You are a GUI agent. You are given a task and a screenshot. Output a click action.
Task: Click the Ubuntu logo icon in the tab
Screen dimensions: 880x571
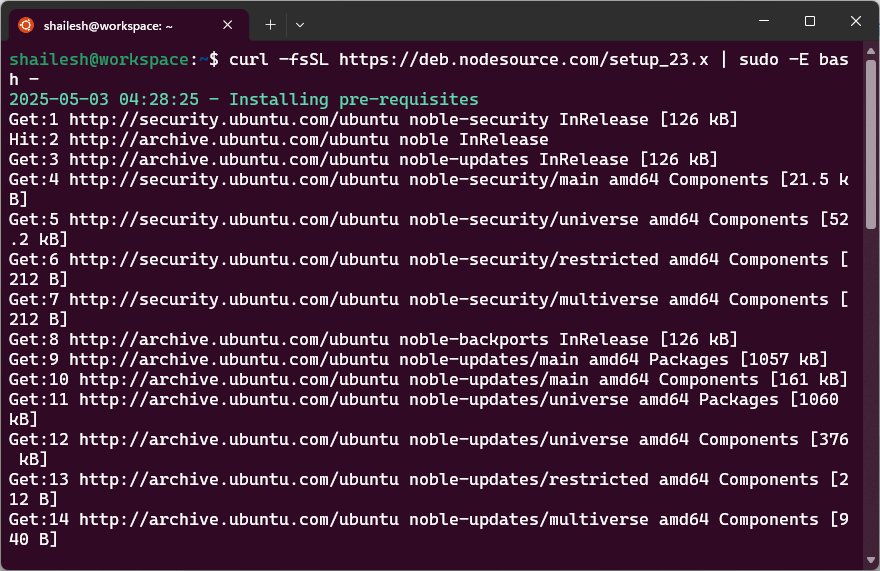(26, 25)
